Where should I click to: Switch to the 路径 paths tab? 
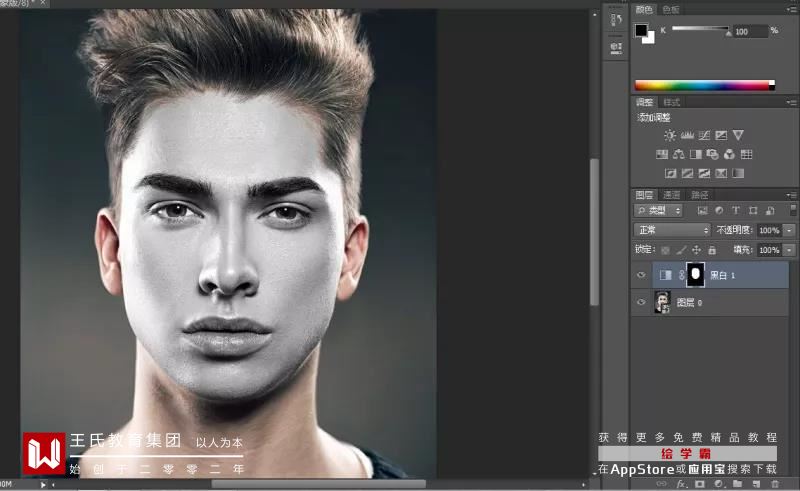(699, 195)
